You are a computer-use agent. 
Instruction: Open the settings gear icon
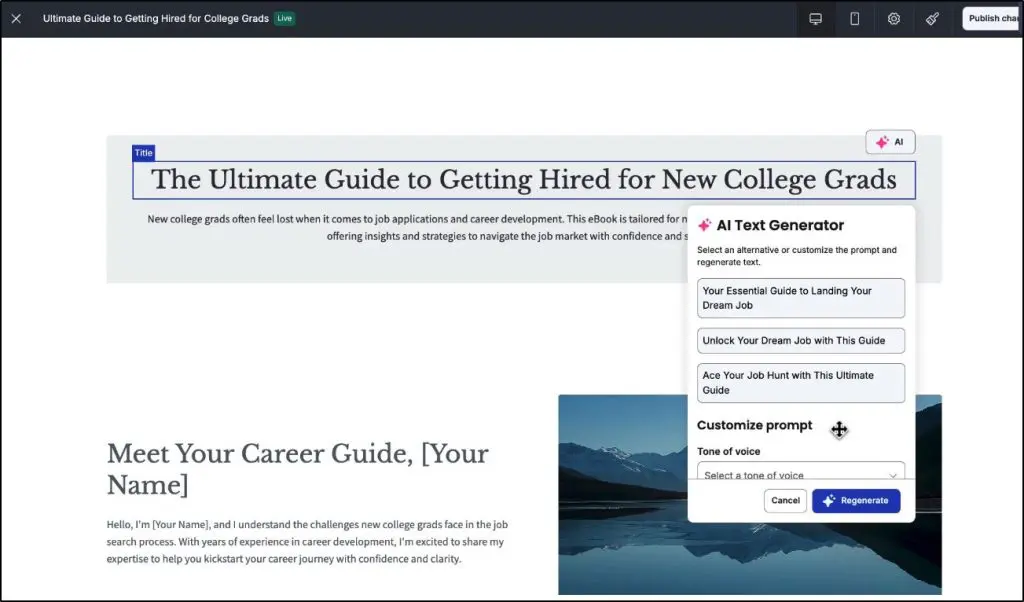tap(893, 18)
